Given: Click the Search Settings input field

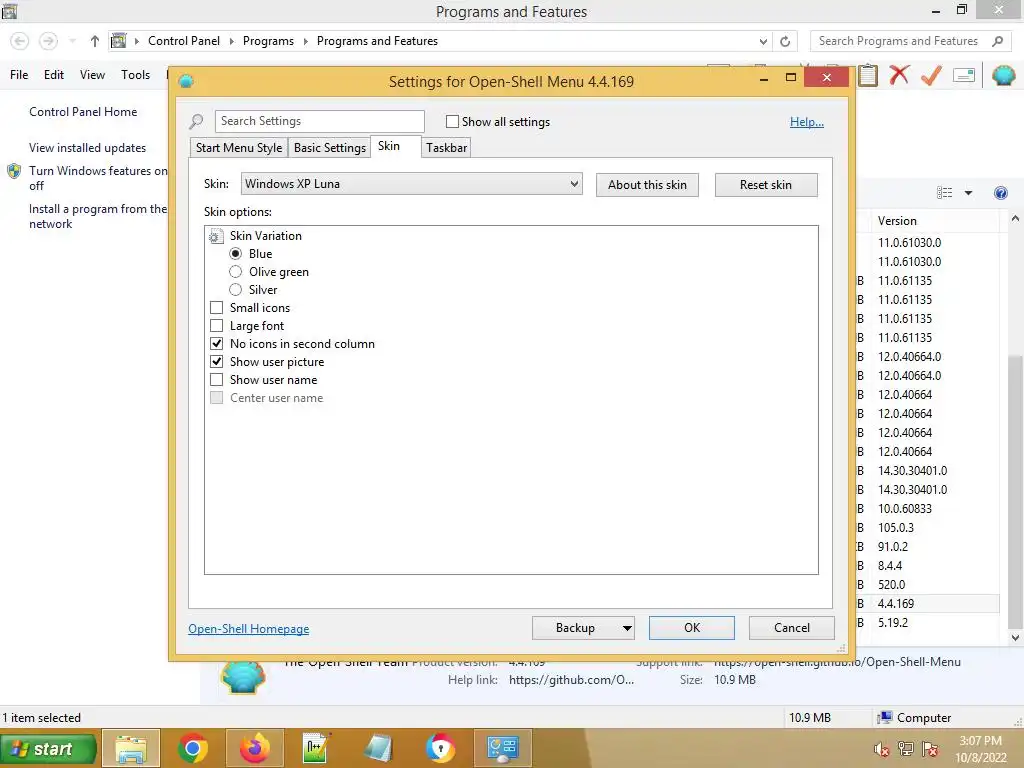Looking at the screenshot, I should point(320,121).
